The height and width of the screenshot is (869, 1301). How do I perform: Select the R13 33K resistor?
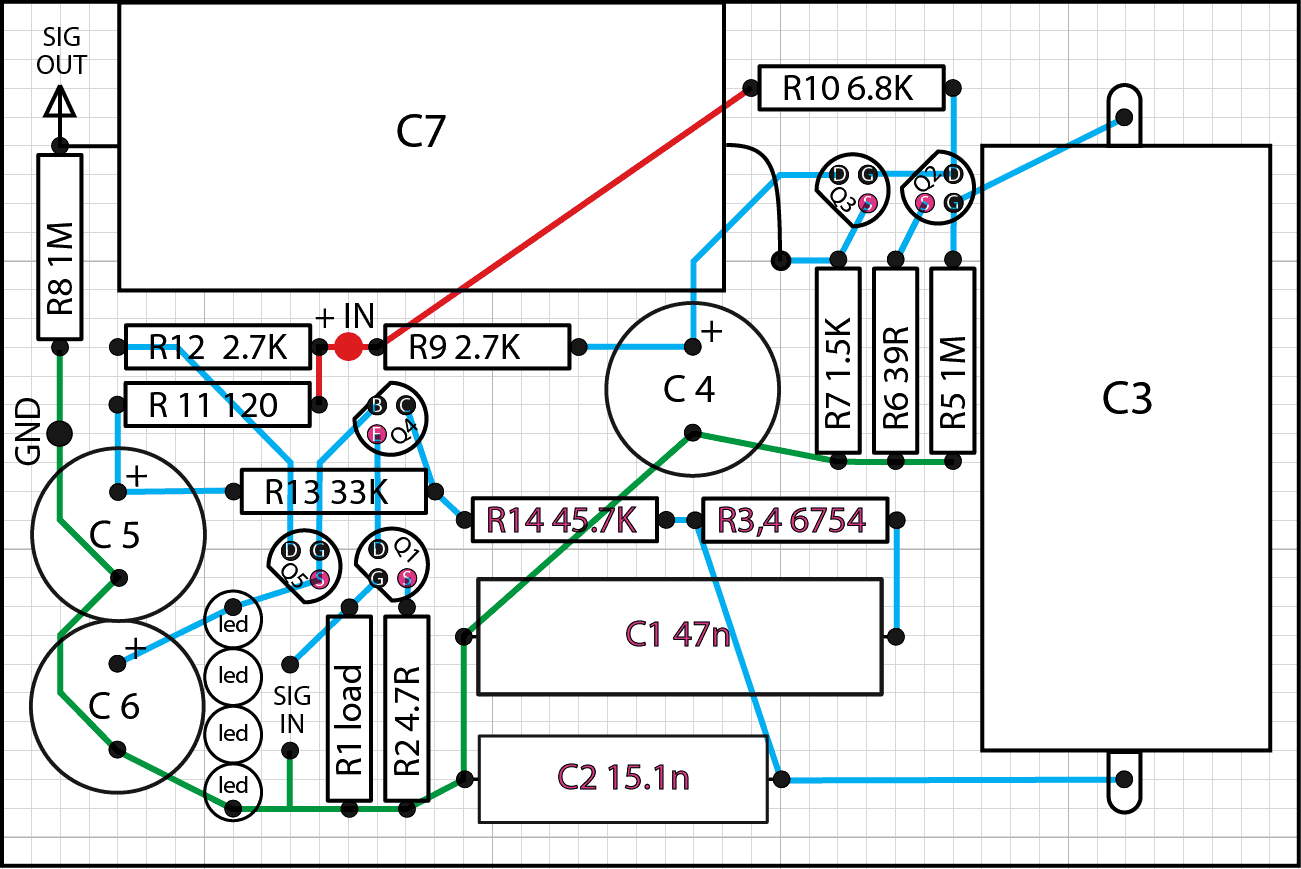click(x=333, y=491)
